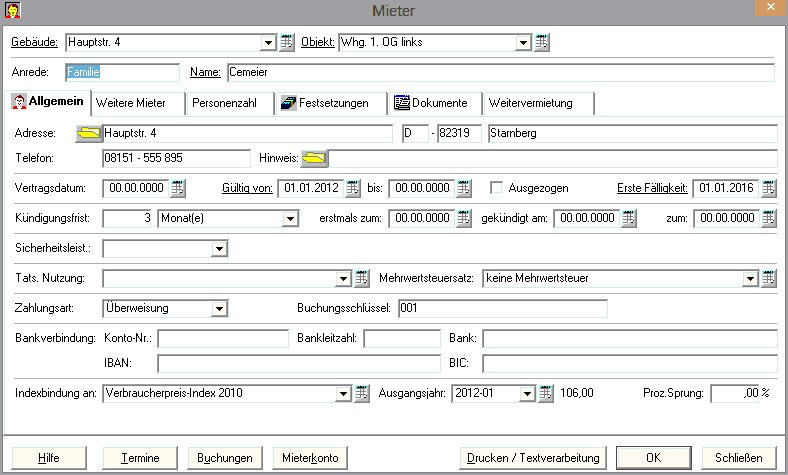Viewport: 788px width, 475px height.
Task: Click the Objekt label link
Action: click(x=318, y=42)
